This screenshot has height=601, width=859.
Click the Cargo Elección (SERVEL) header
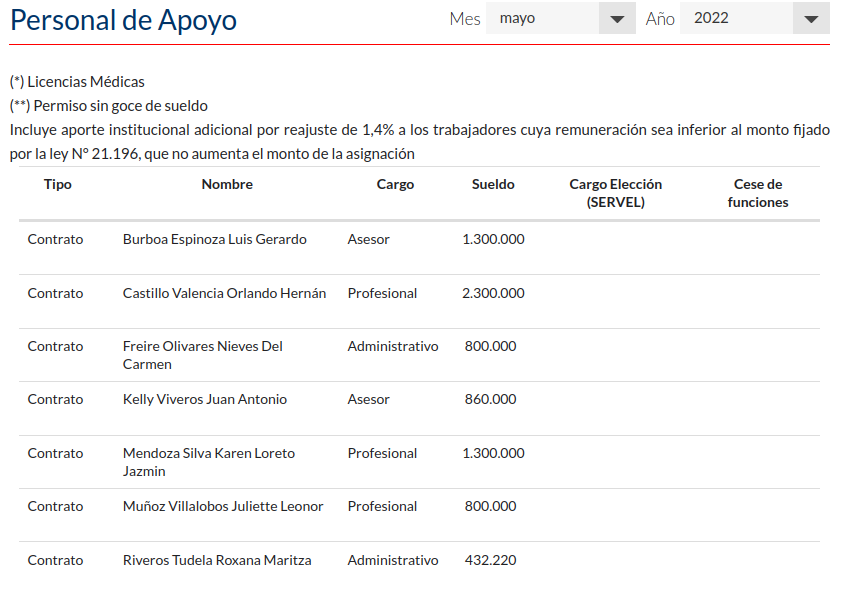[x=615, y=193]
